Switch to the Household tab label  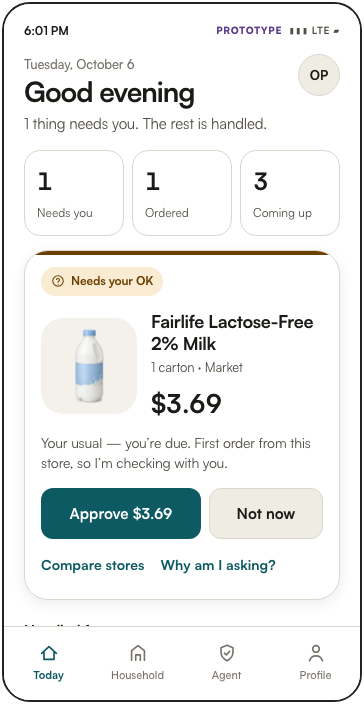click(137, 675)
